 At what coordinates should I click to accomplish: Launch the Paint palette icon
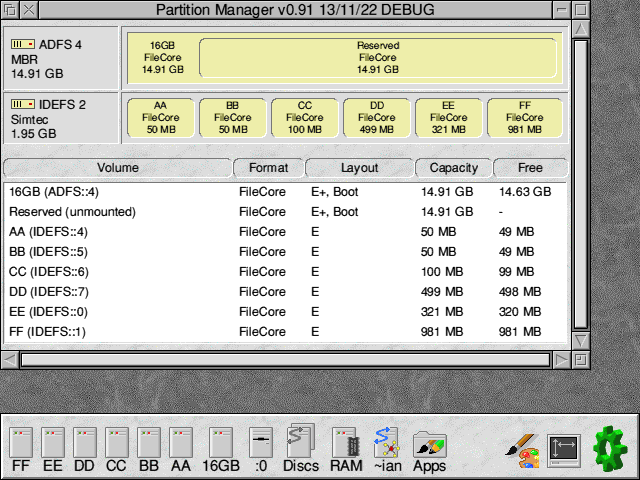[x=522, y=451]
